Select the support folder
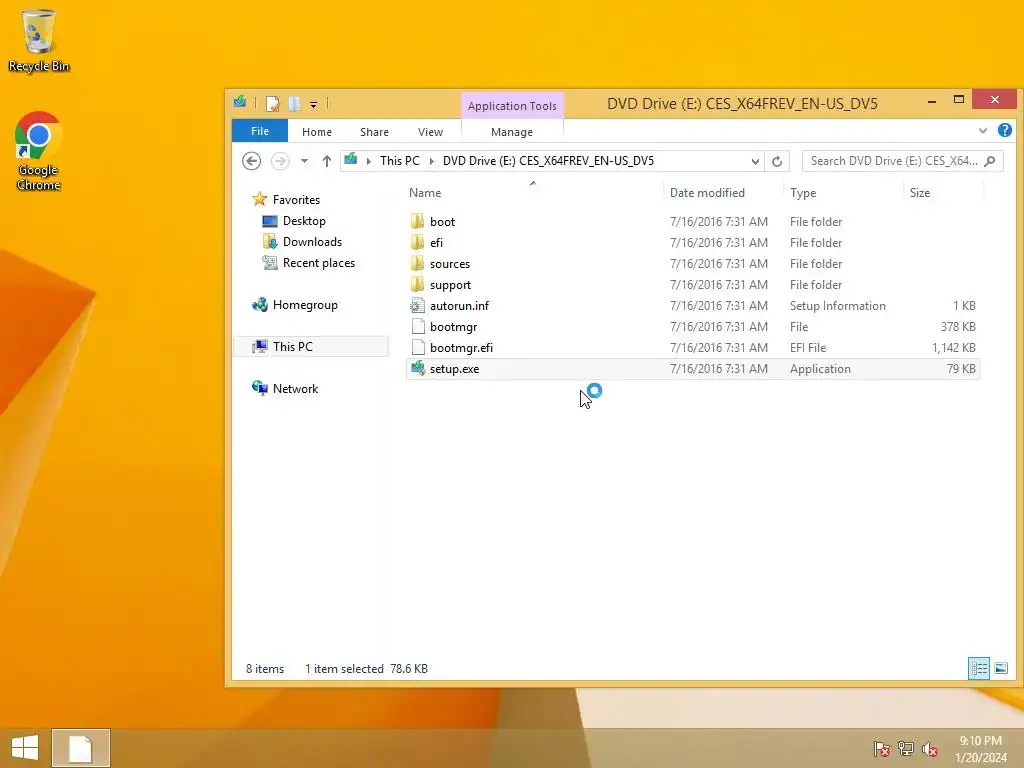Screen dimensions: 1024x768 (441, 284)
